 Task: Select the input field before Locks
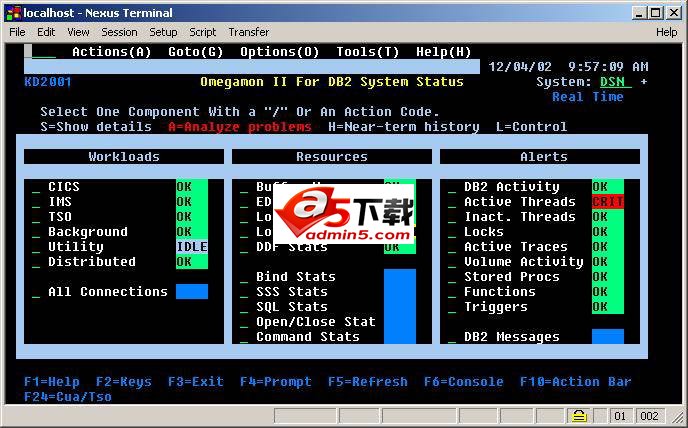point(452,233)
